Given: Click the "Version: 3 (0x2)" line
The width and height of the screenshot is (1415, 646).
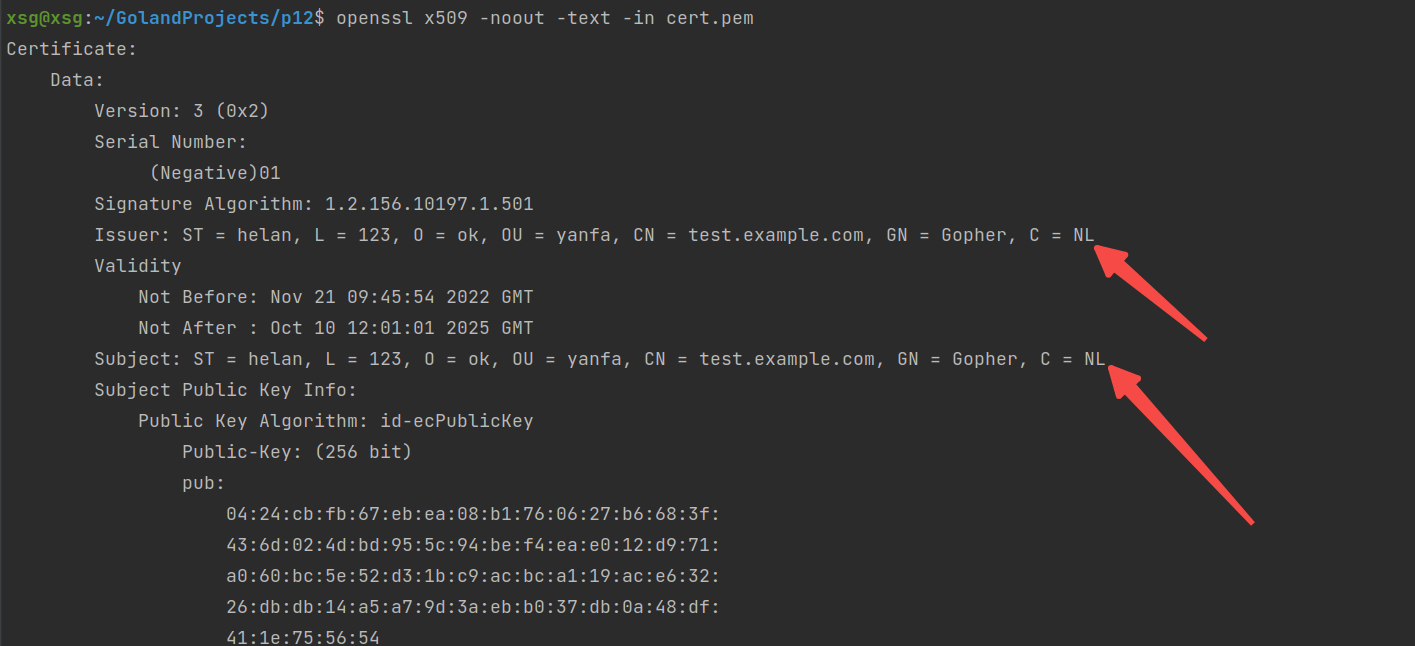Looking at the screenshot, I should pos(181,111).
